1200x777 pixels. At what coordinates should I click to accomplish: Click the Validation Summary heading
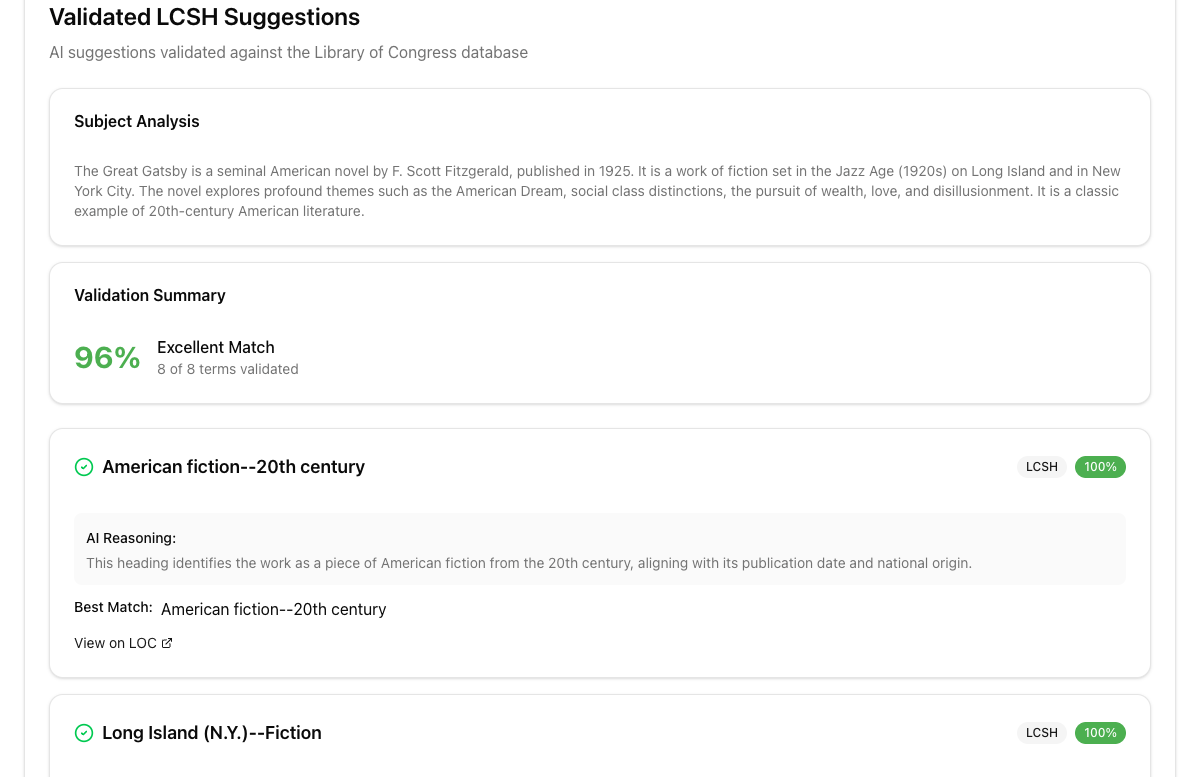pos(150,295)
